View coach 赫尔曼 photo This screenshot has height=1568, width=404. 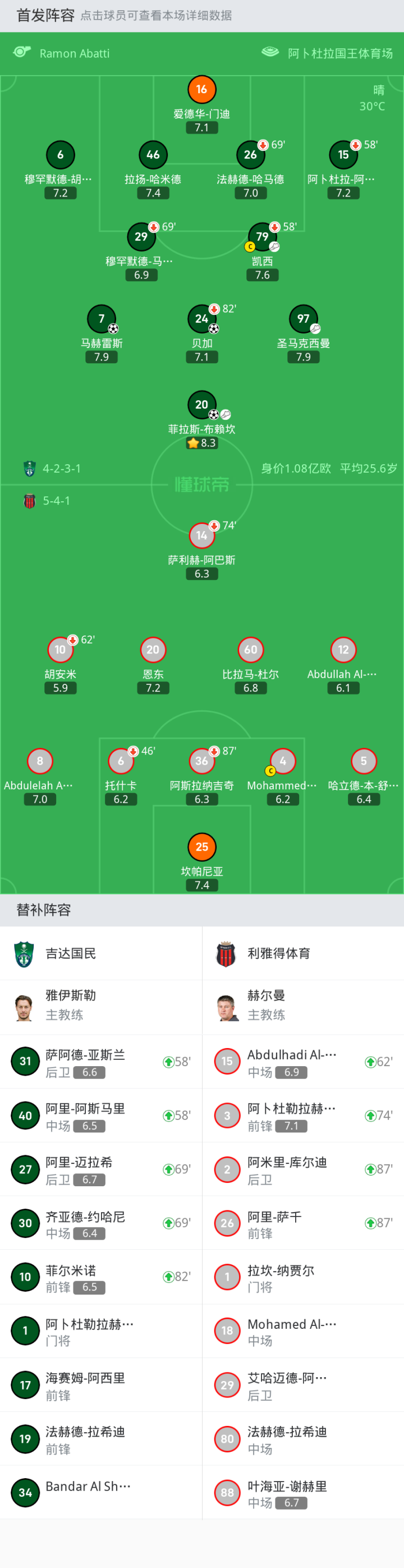coord(227,1007)
